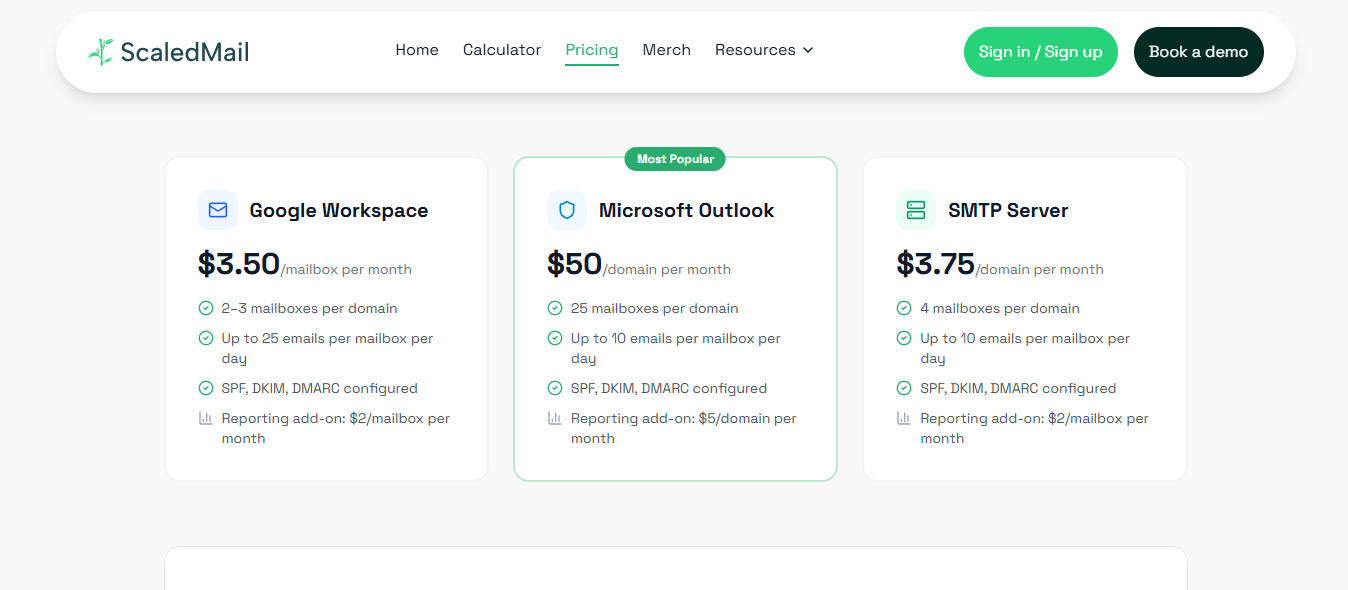Click the $50 price

(575, 264)
